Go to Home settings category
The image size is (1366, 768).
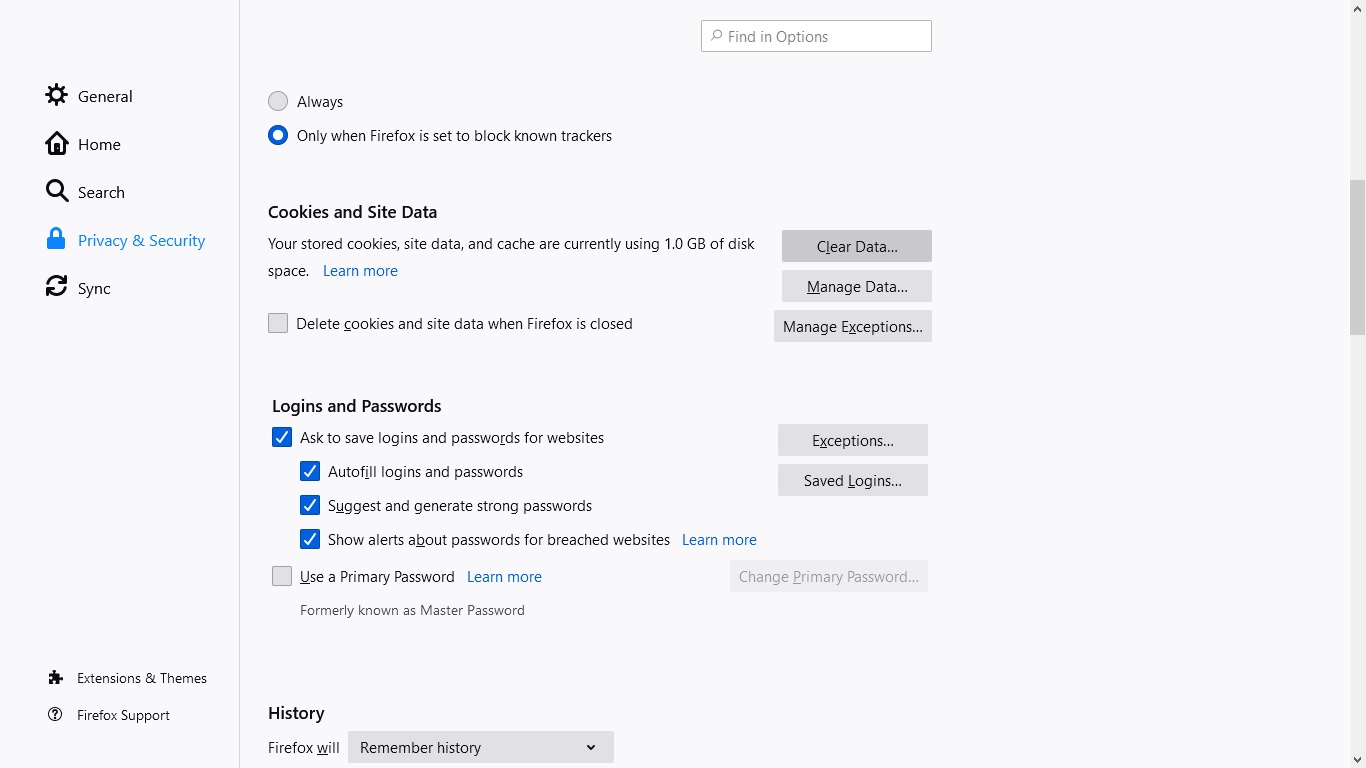99,145
